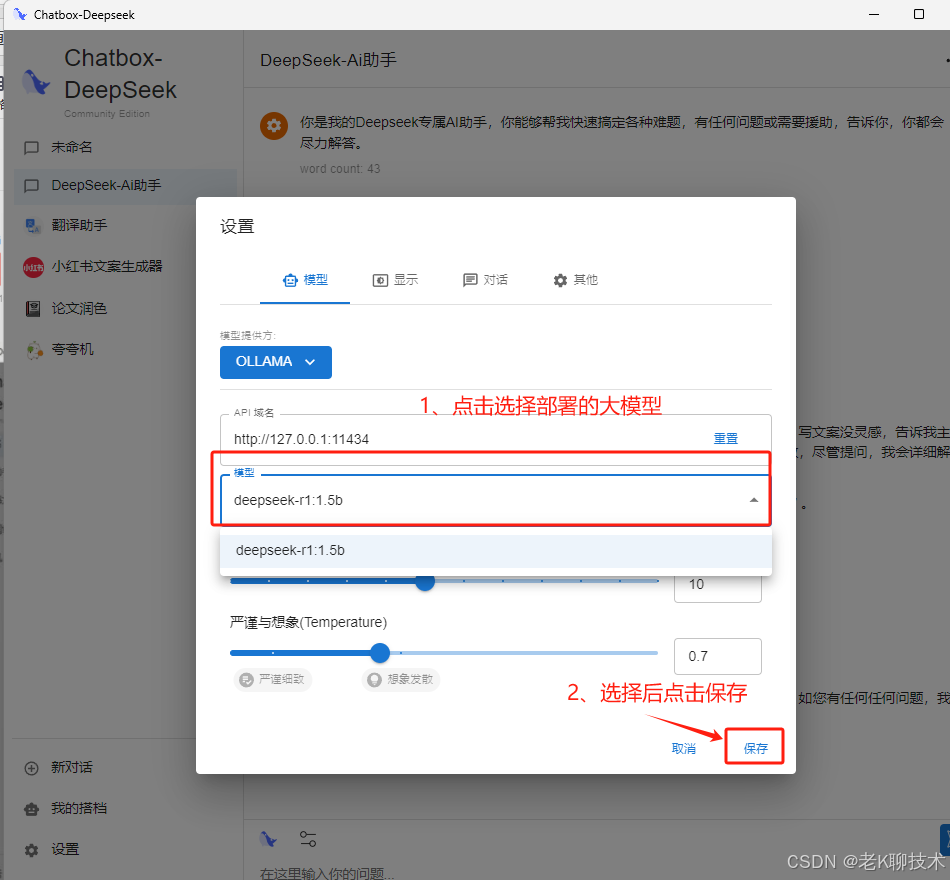The height and width of the screenshot is (880, 950).
Task: Maximize the Chatbox-Deepseek window
Action: click(918, 14)
